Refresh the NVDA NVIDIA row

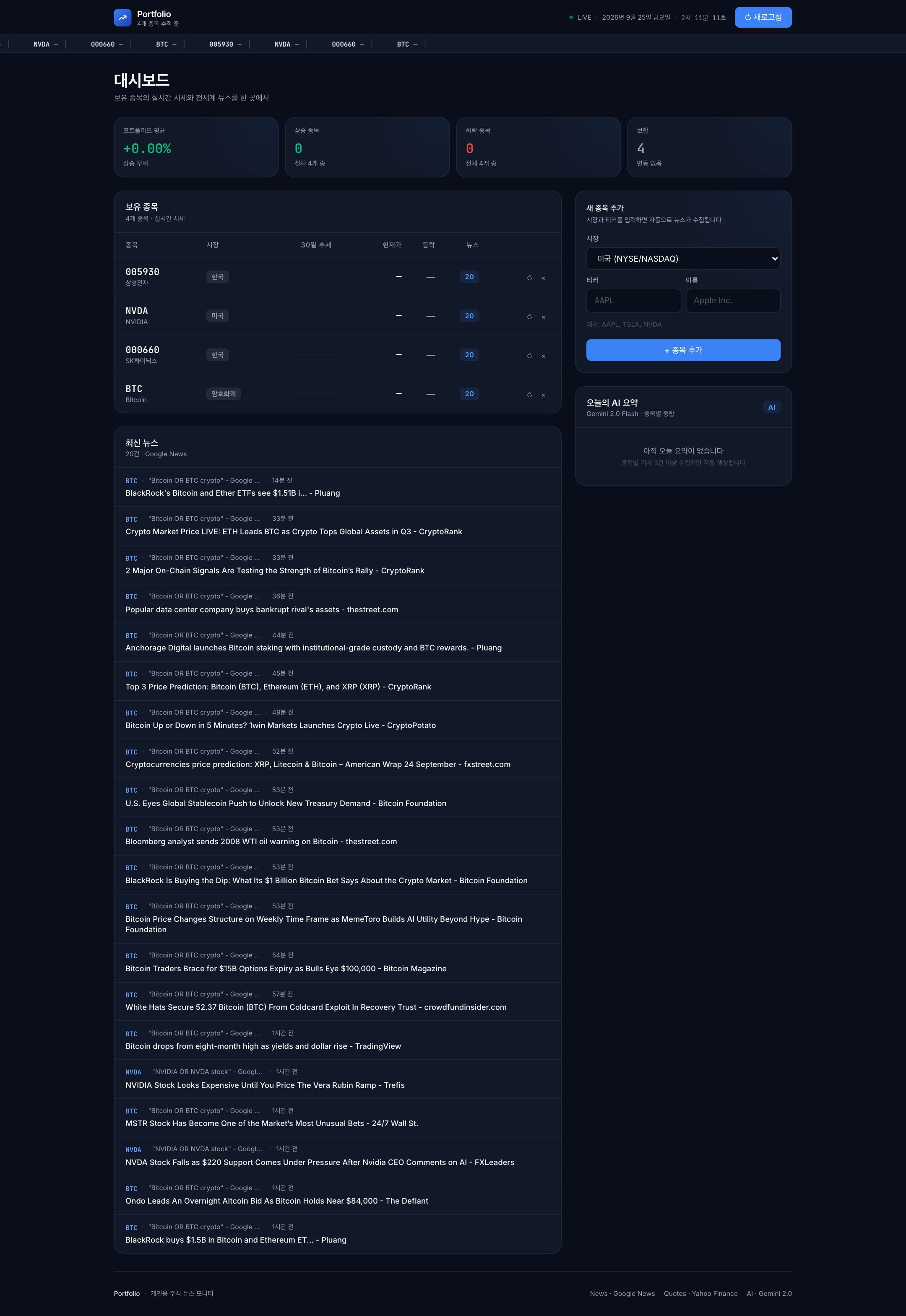[x=529, y=317]
